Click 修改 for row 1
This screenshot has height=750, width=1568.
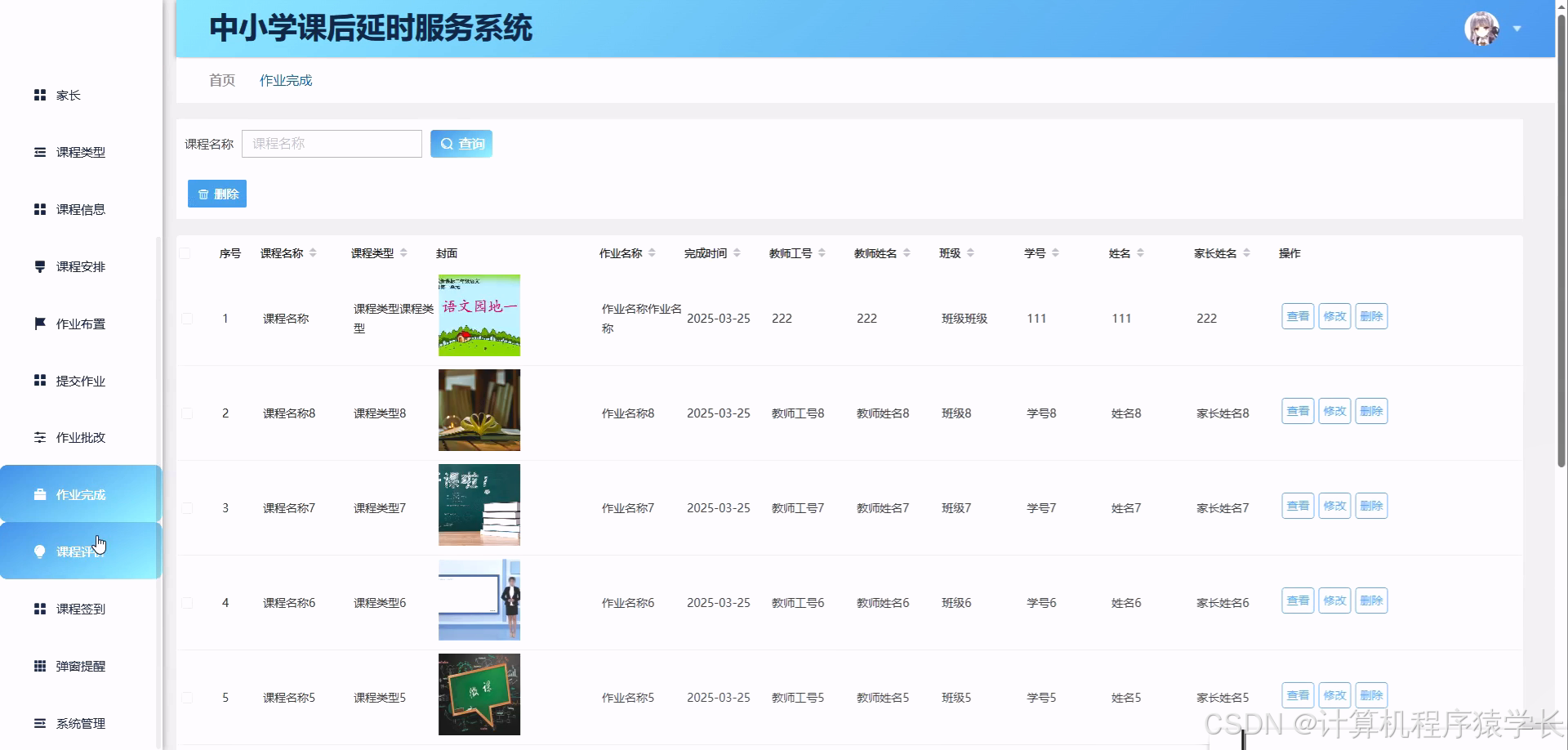(1334, 316)
